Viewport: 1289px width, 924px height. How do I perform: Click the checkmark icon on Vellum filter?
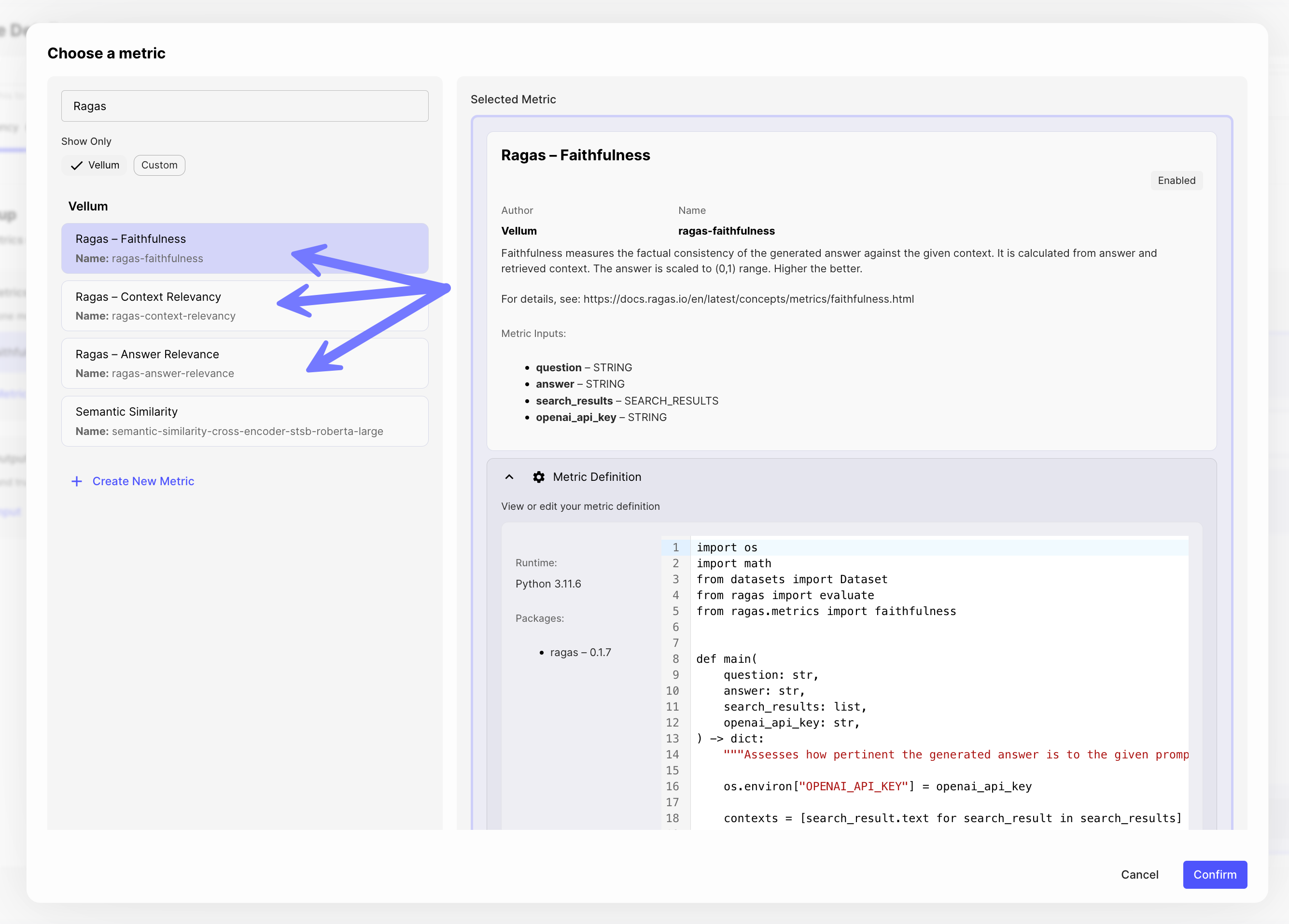point(77,166)
